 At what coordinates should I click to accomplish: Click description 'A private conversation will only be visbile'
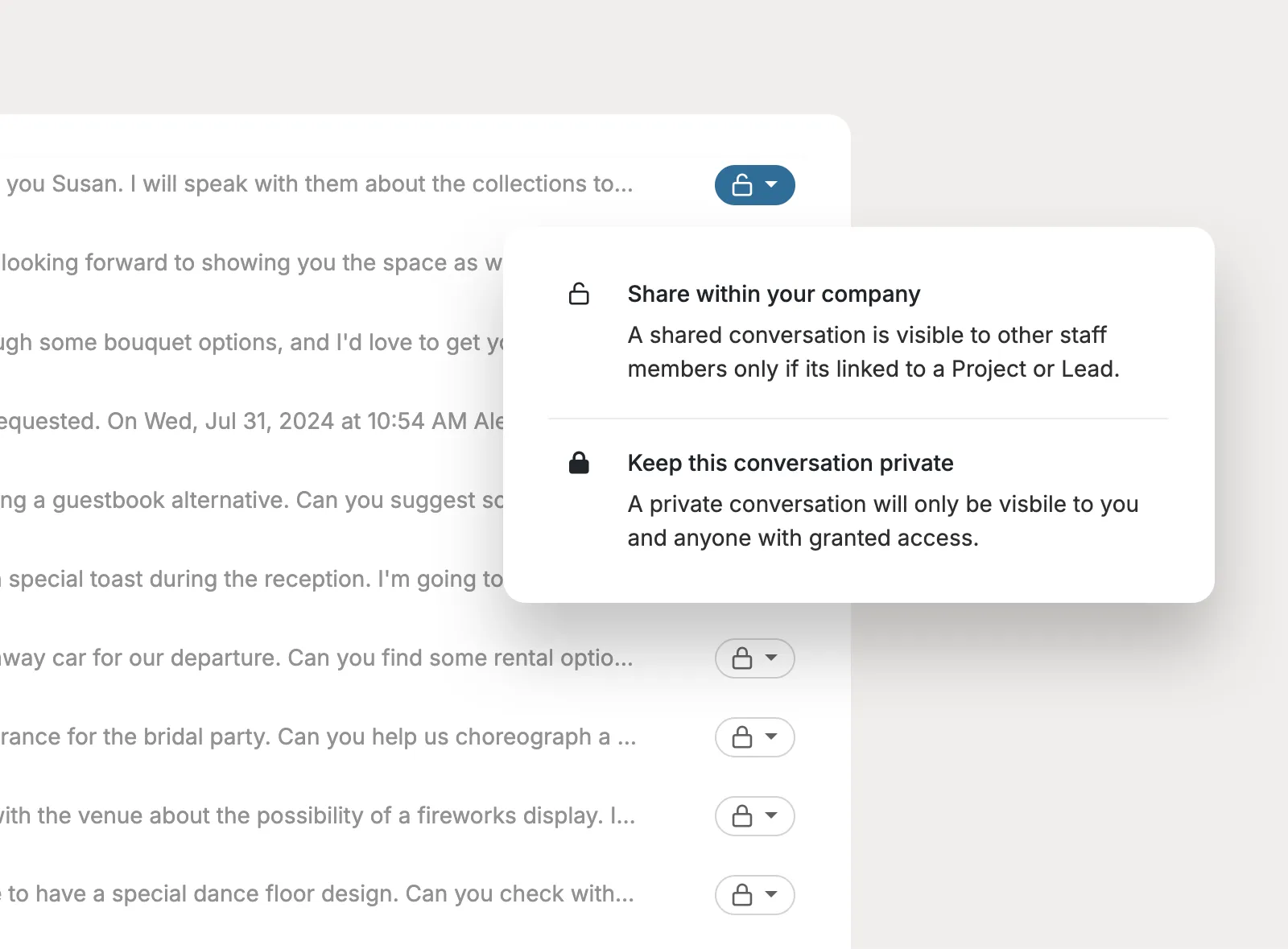tap(883, 521)
